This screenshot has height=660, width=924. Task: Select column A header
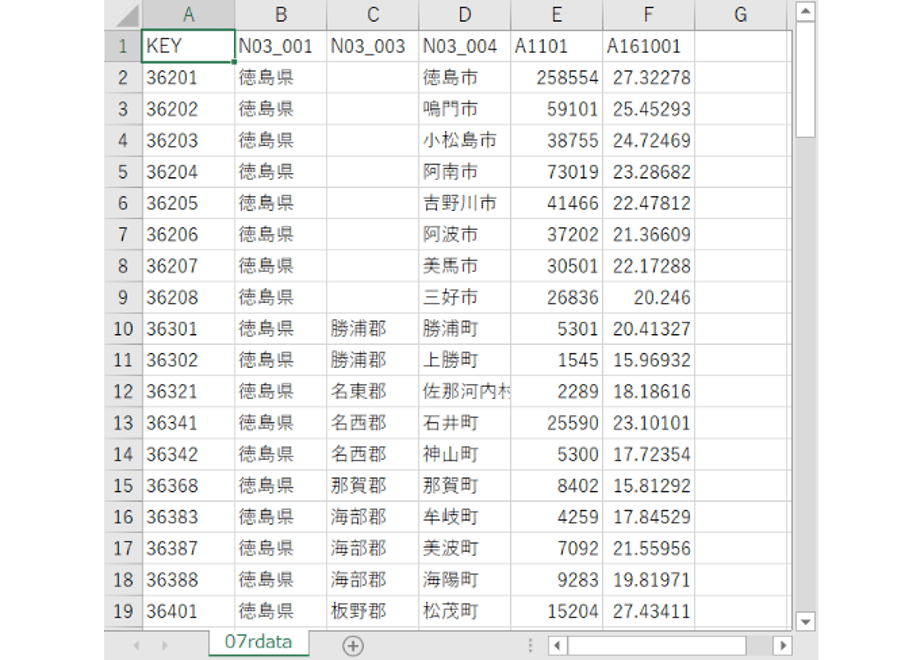click(188, 15)
